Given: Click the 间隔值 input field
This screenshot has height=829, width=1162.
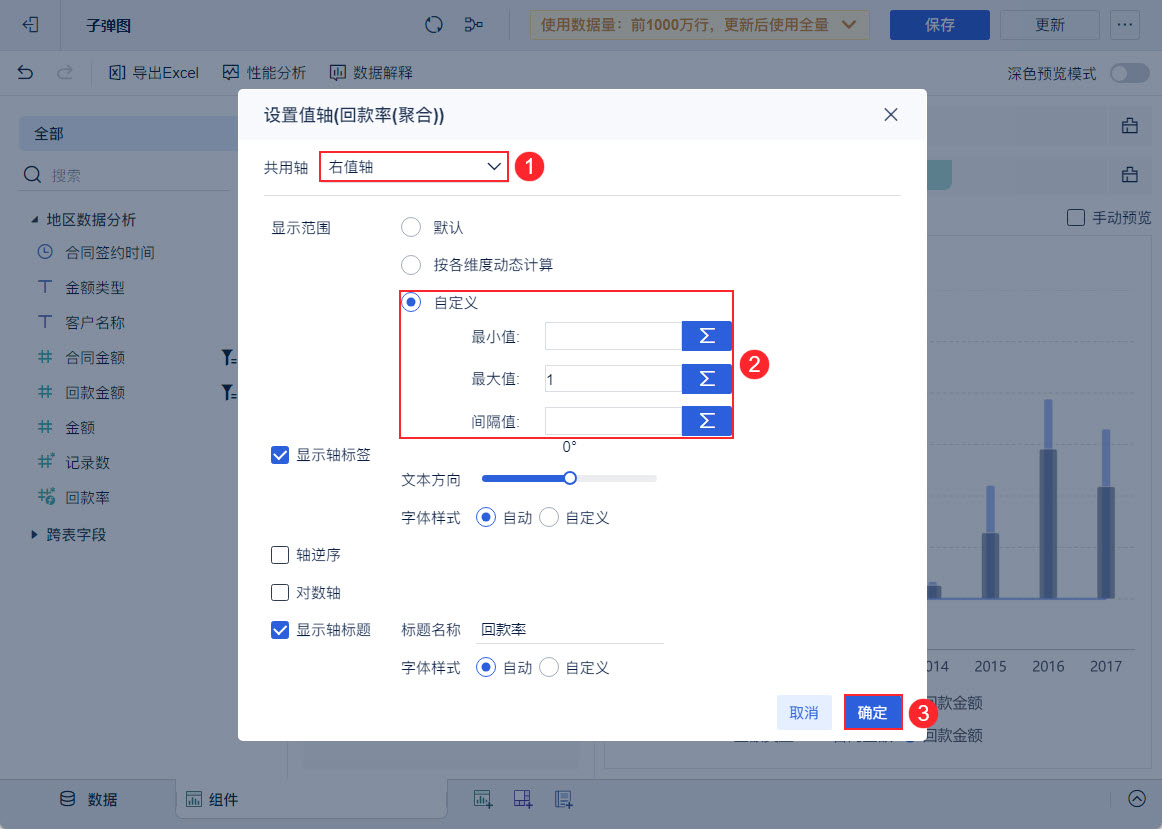Looking at the screenshot, I should point(614,422).
